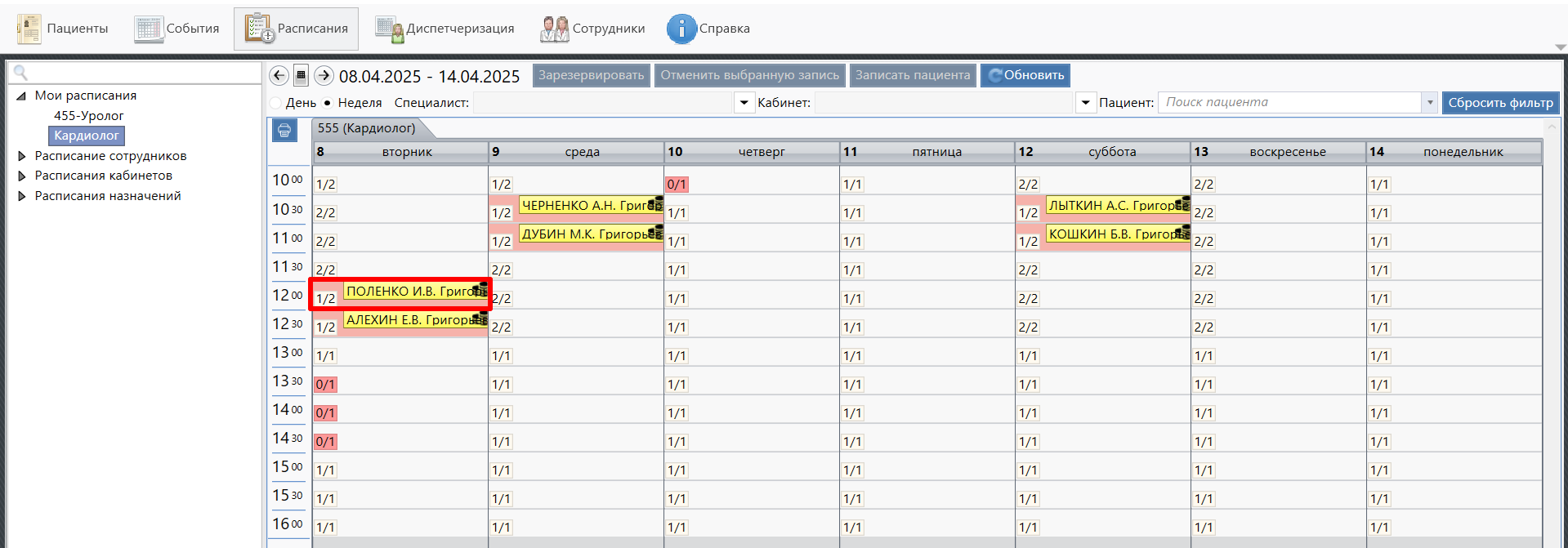Select the День view radio button
The image size is (1568, 548).
tap(276, 103)
